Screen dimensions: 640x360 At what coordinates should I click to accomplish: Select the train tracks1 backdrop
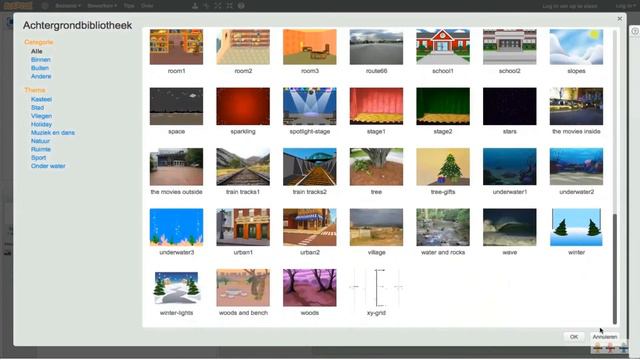(x=243, y=167)
